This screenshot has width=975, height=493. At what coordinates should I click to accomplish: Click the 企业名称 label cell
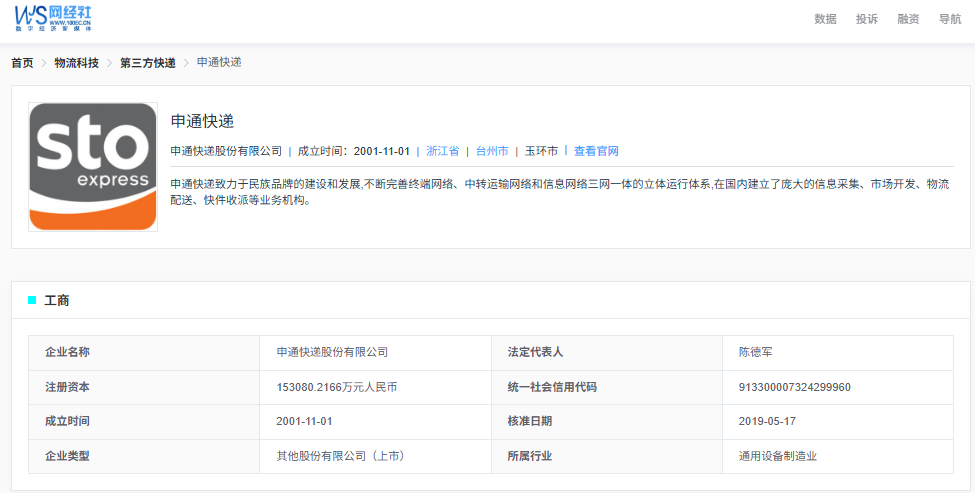tap(144, 352)
